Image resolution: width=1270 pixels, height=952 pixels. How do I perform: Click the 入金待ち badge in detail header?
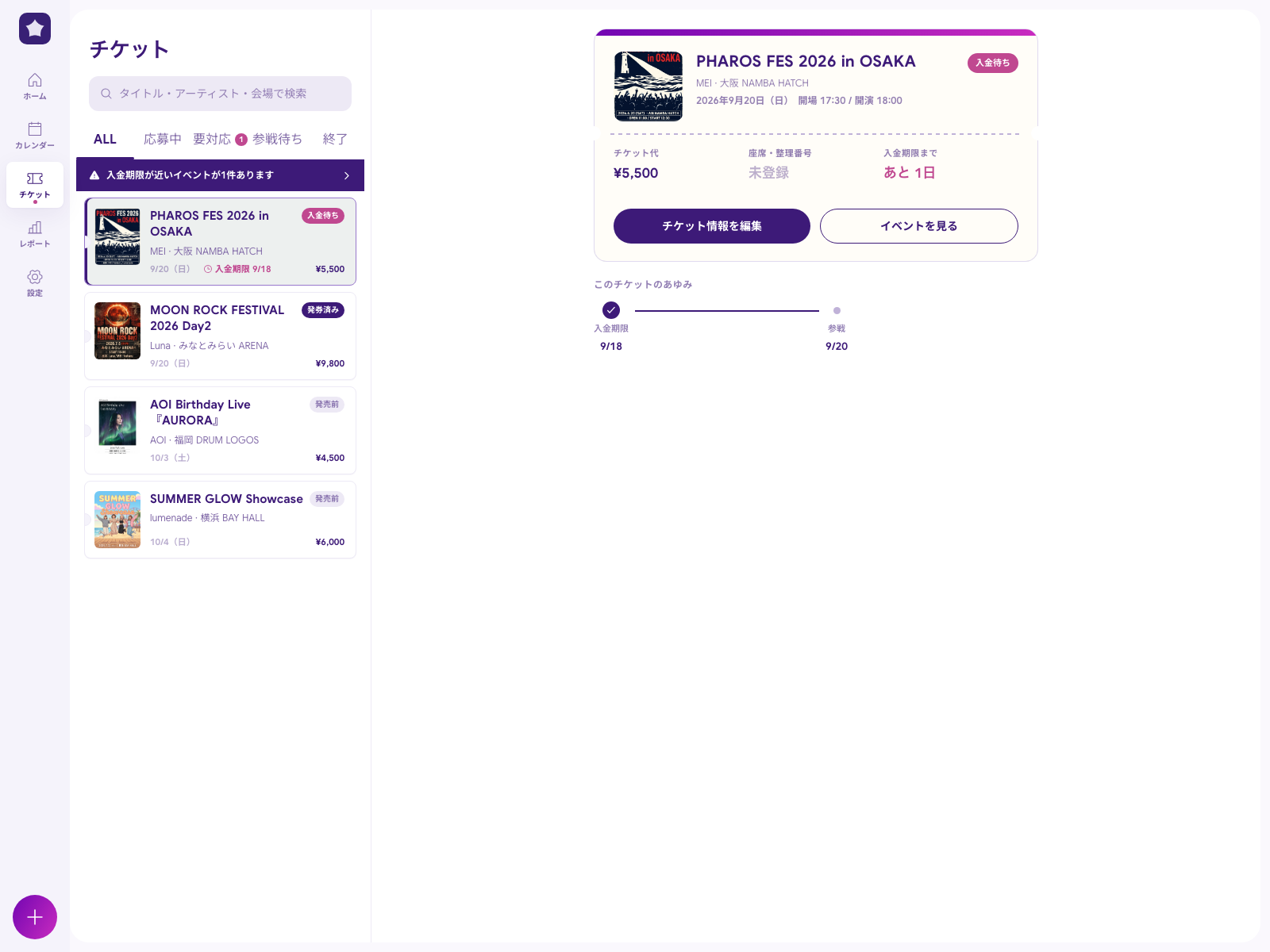point(993,63)
